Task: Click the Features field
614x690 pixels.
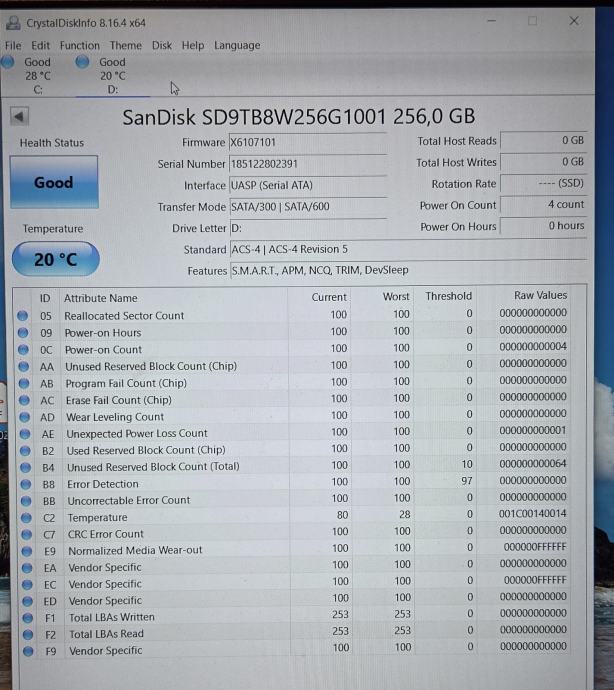Action: point(408,270)
